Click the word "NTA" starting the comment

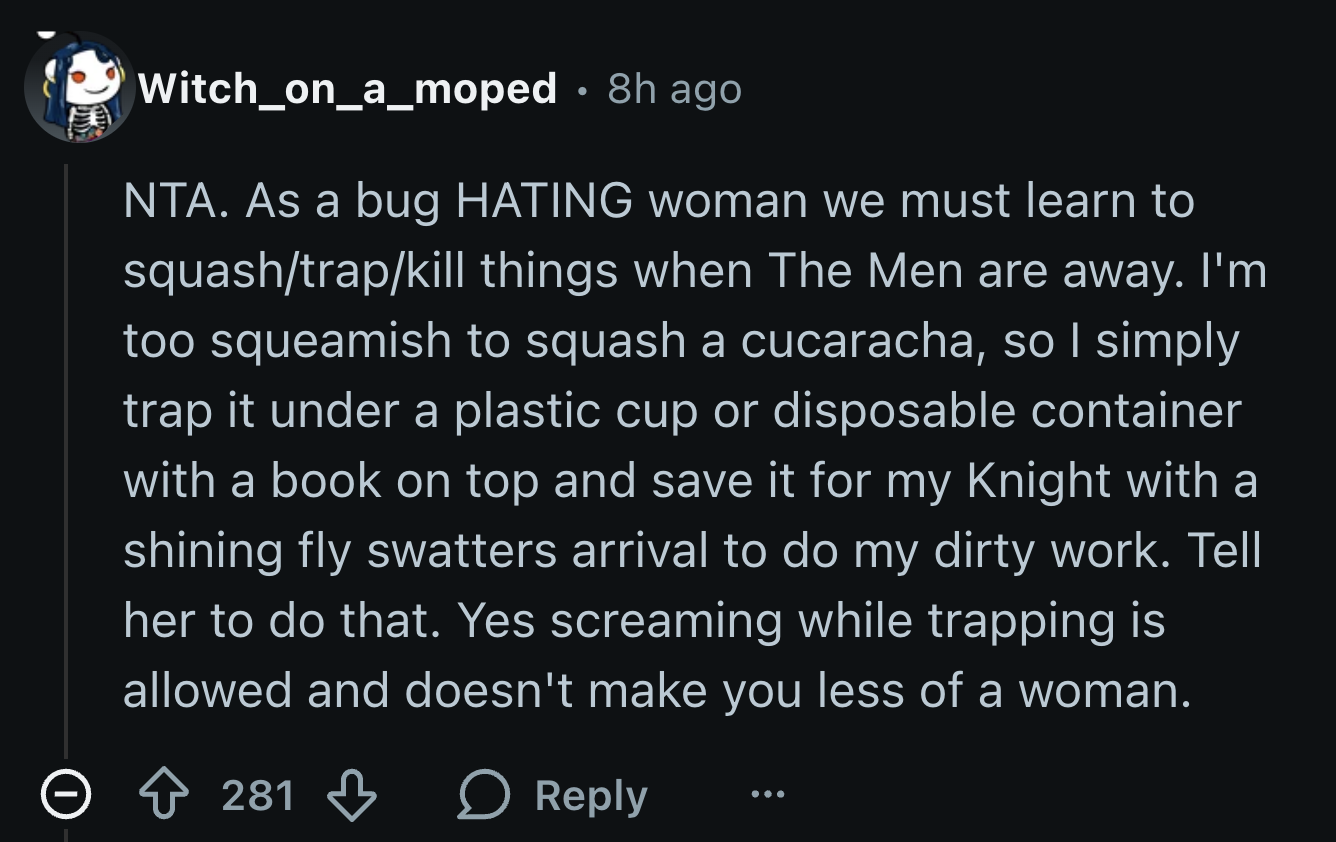[x=168, y=201]
